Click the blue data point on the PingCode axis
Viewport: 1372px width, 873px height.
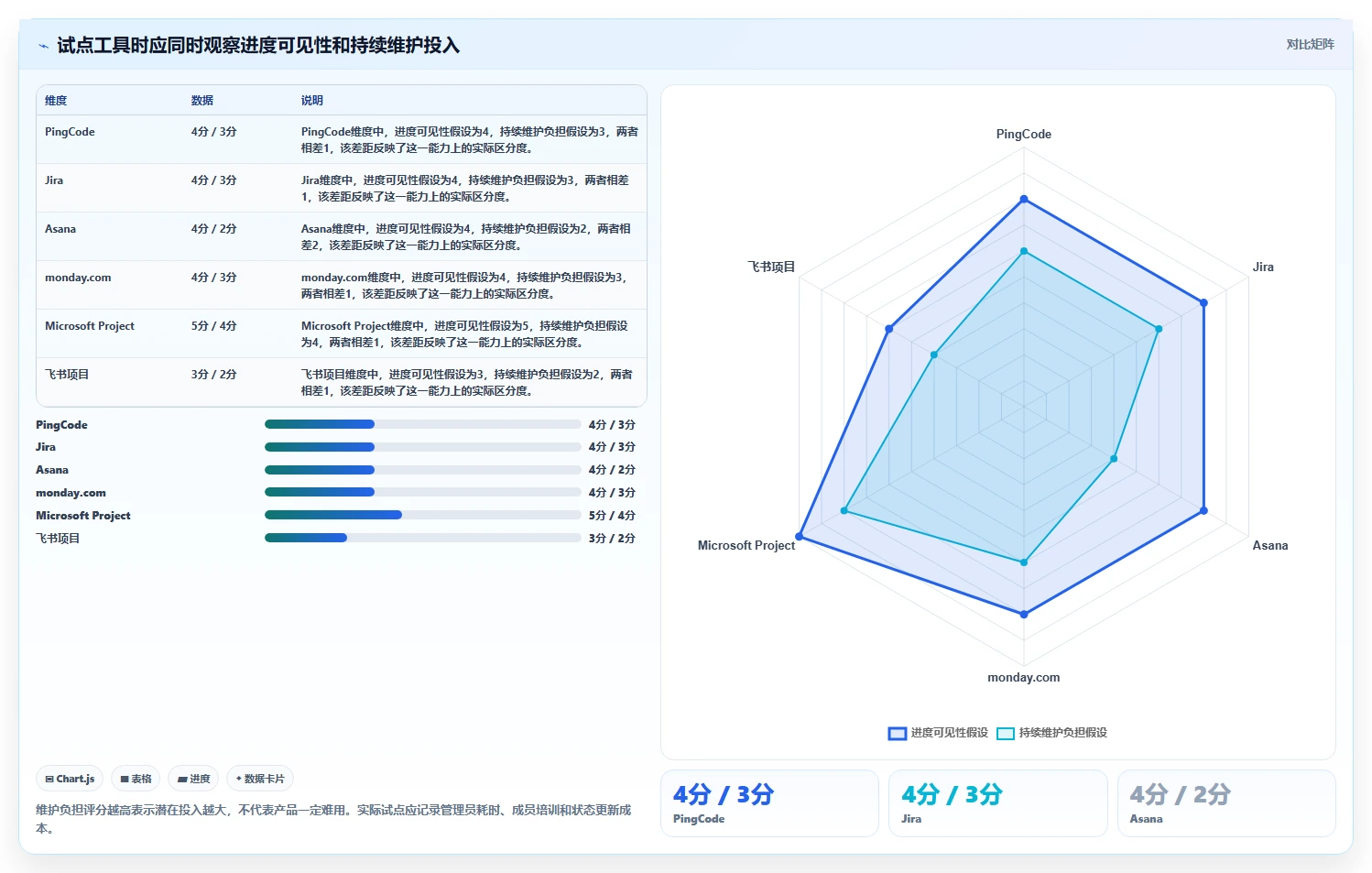pos(1024,199)
